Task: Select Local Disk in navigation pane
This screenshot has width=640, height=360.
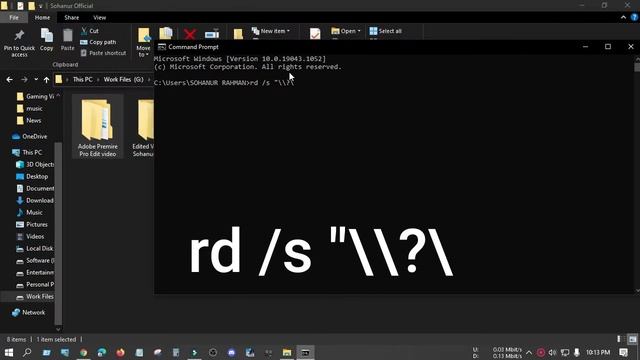Action: tap(39, 249)
